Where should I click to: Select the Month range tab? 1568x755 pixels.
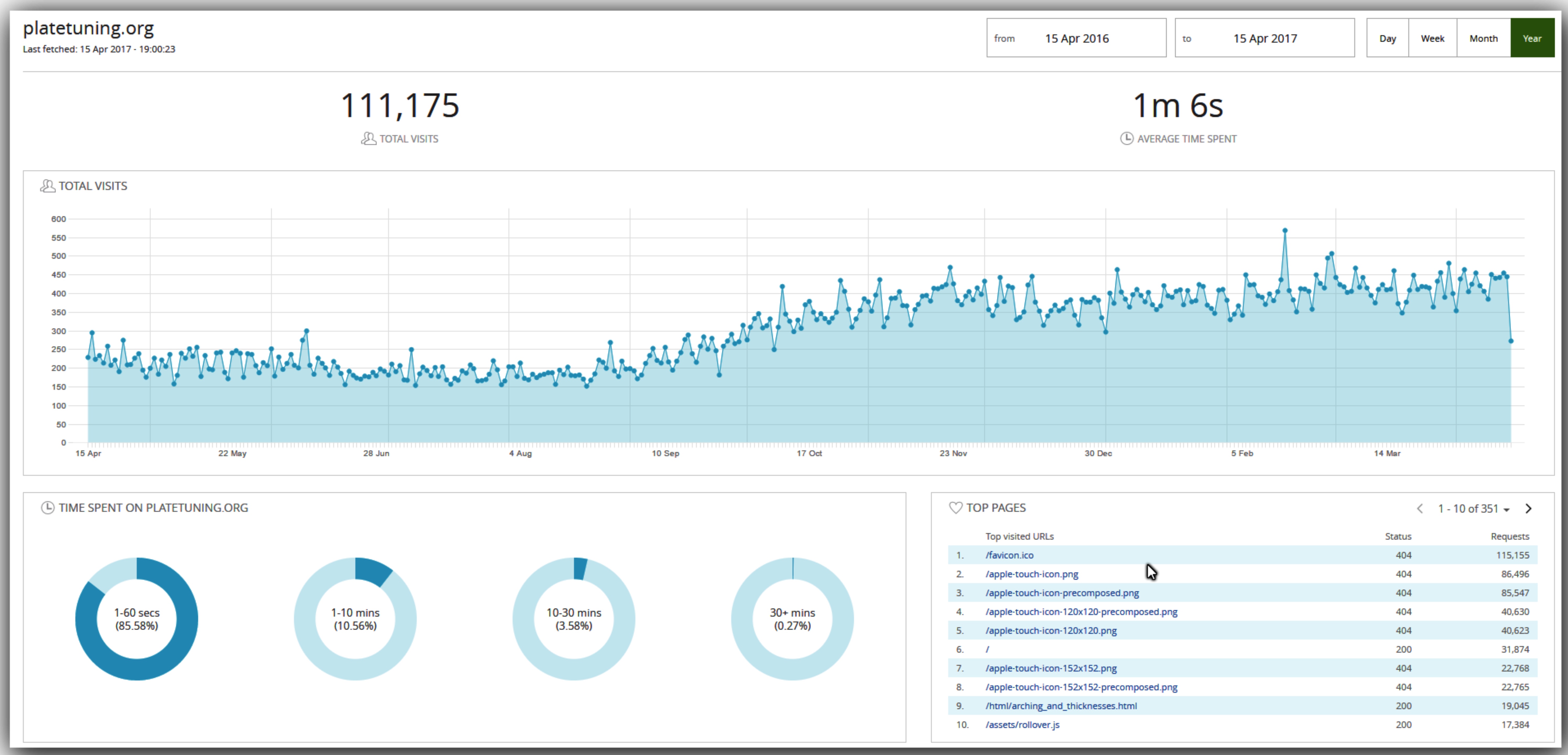pos(1483,38)
